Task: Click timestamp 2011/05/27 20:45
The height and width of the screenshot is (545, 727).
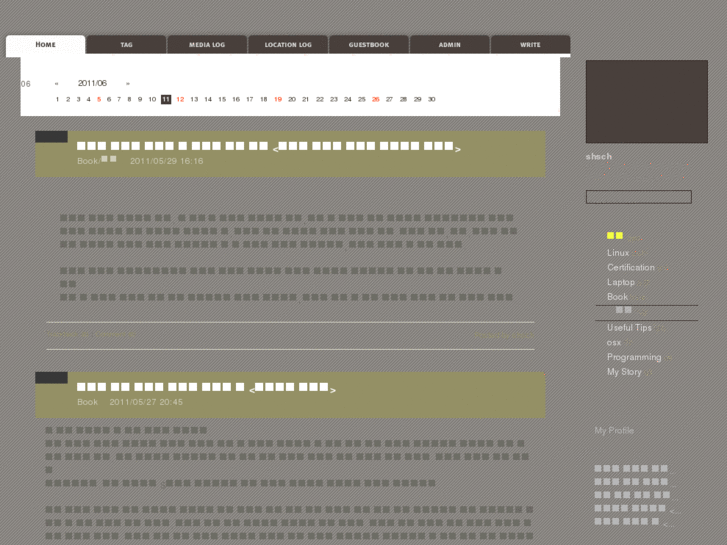Action: tap(146, 402)
